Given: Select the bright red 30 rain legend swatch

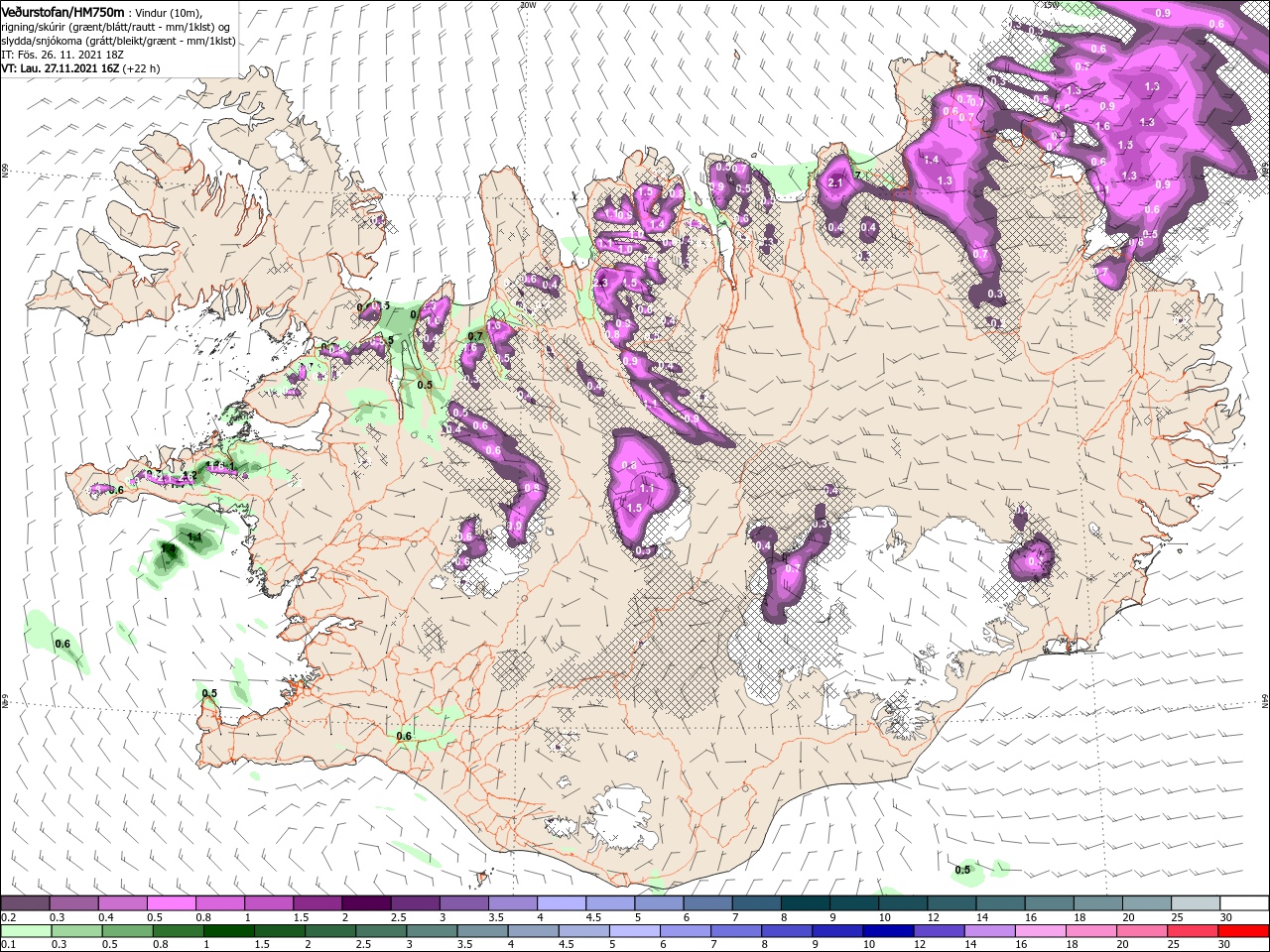Looking at the screenshot, I should tap(1244, 931).
